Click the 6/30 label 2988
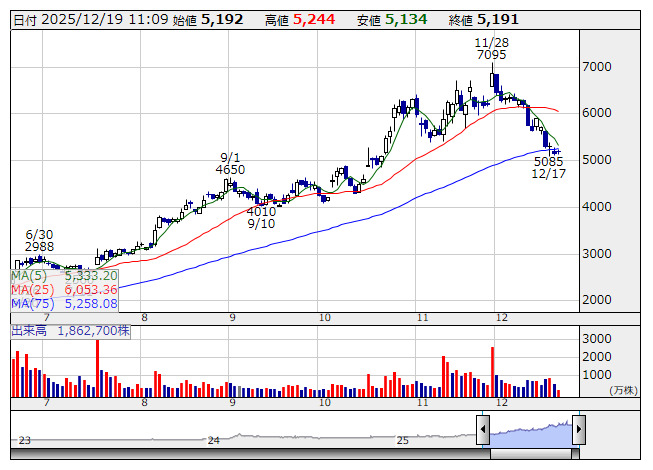The height and width of the screenshot is (470, 653). [x=40, y=246]
